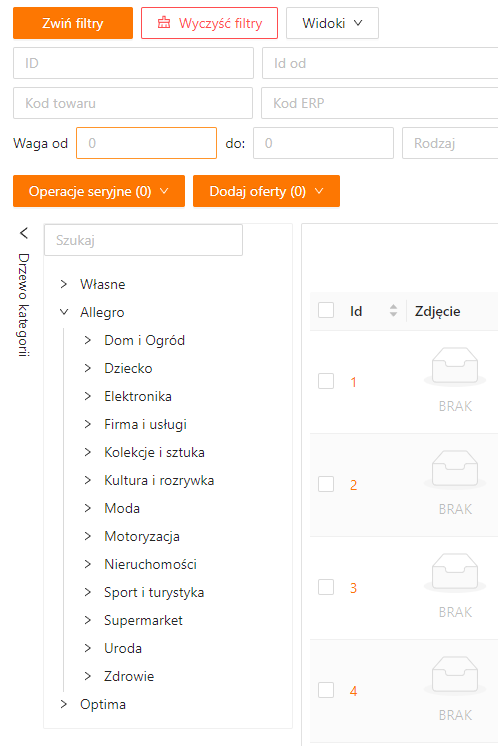Select the Sport i turystyka category
This screenshot has height=746, width=498.
point(154,592)
